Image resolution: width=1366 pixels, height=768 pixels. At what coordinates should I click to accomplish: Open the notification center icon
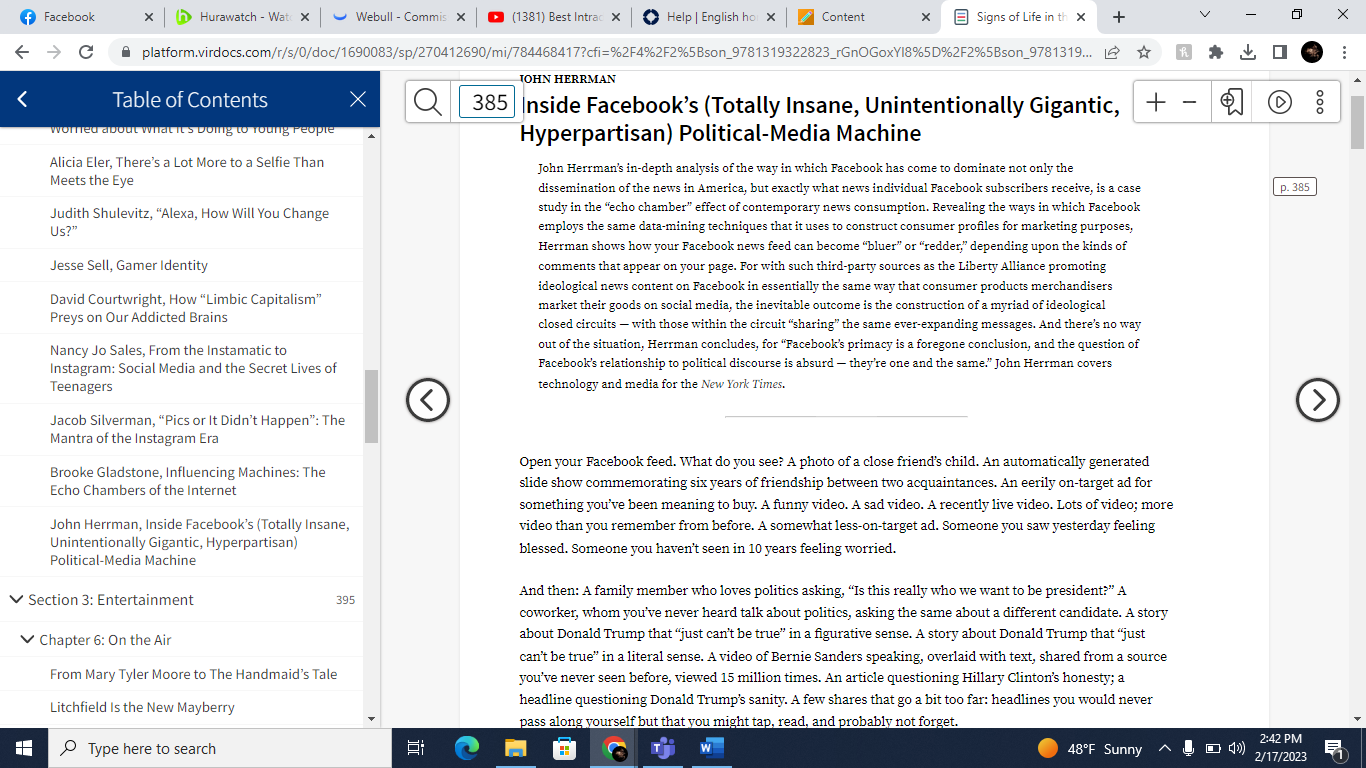(x=1334, y=748)
